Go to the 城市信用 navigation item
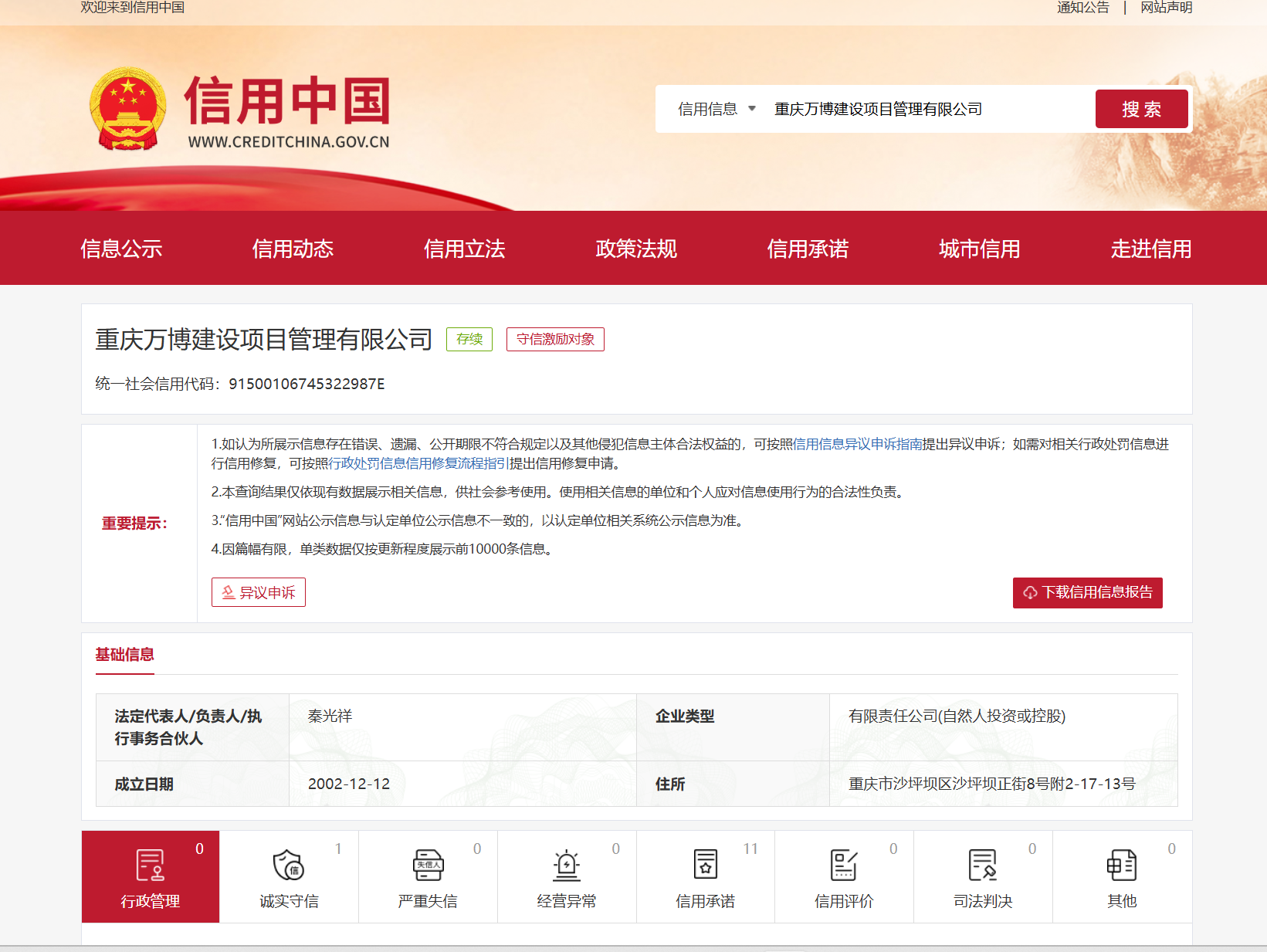This screenshot has width=1267, height=952. [x=979, y=249]
